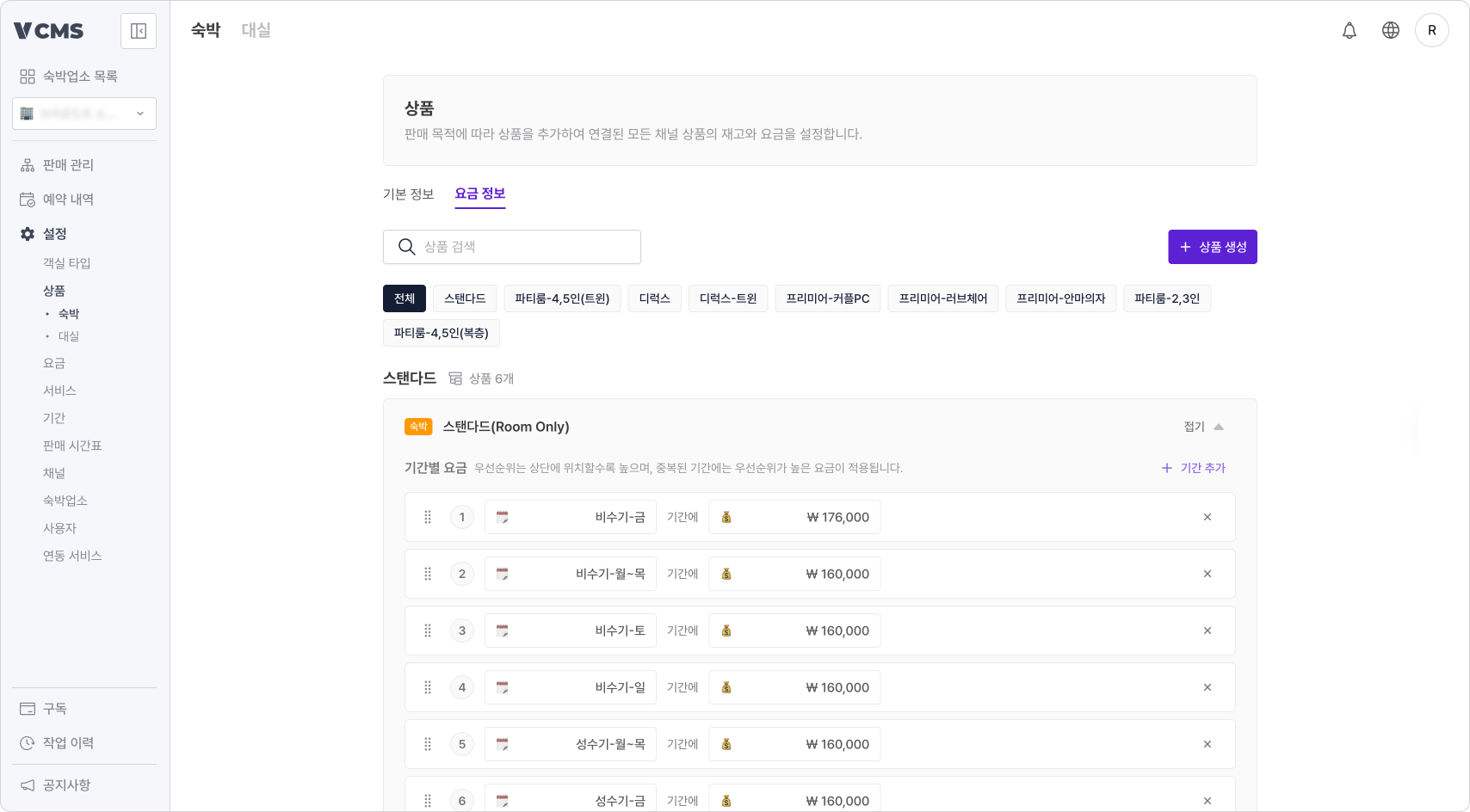1470x812 pixels.
Task: Open language globe icon
Action: [1391, 30]
